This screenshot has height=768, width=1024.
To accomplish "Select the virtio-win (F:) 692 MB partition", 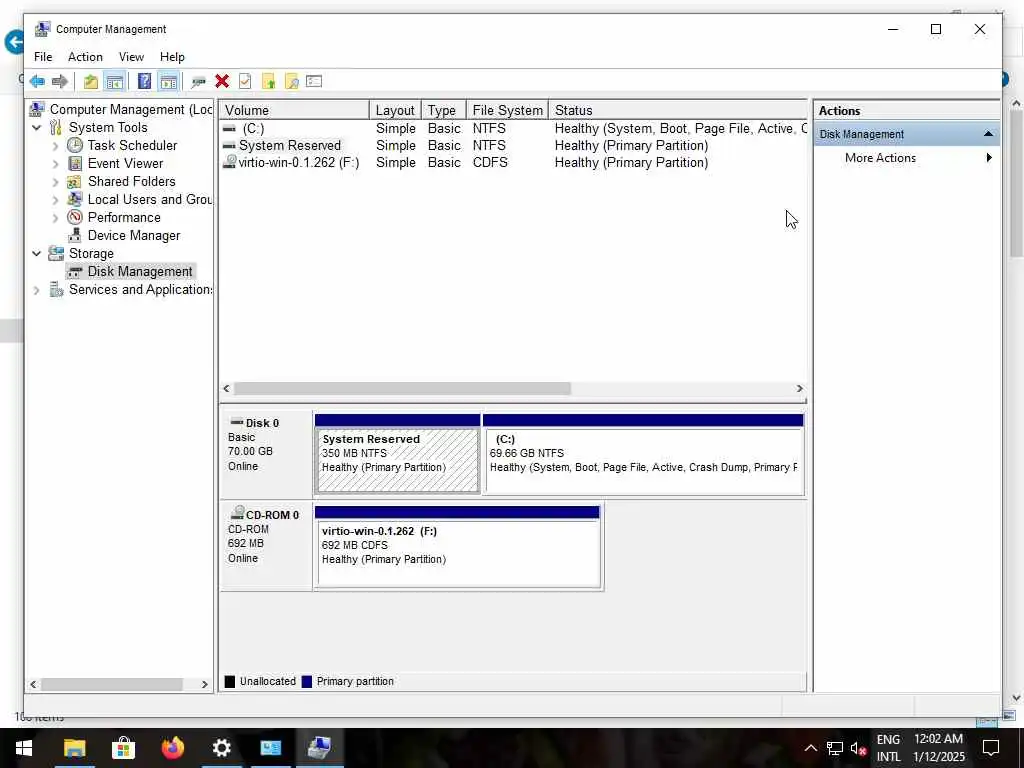I will 458,547.
